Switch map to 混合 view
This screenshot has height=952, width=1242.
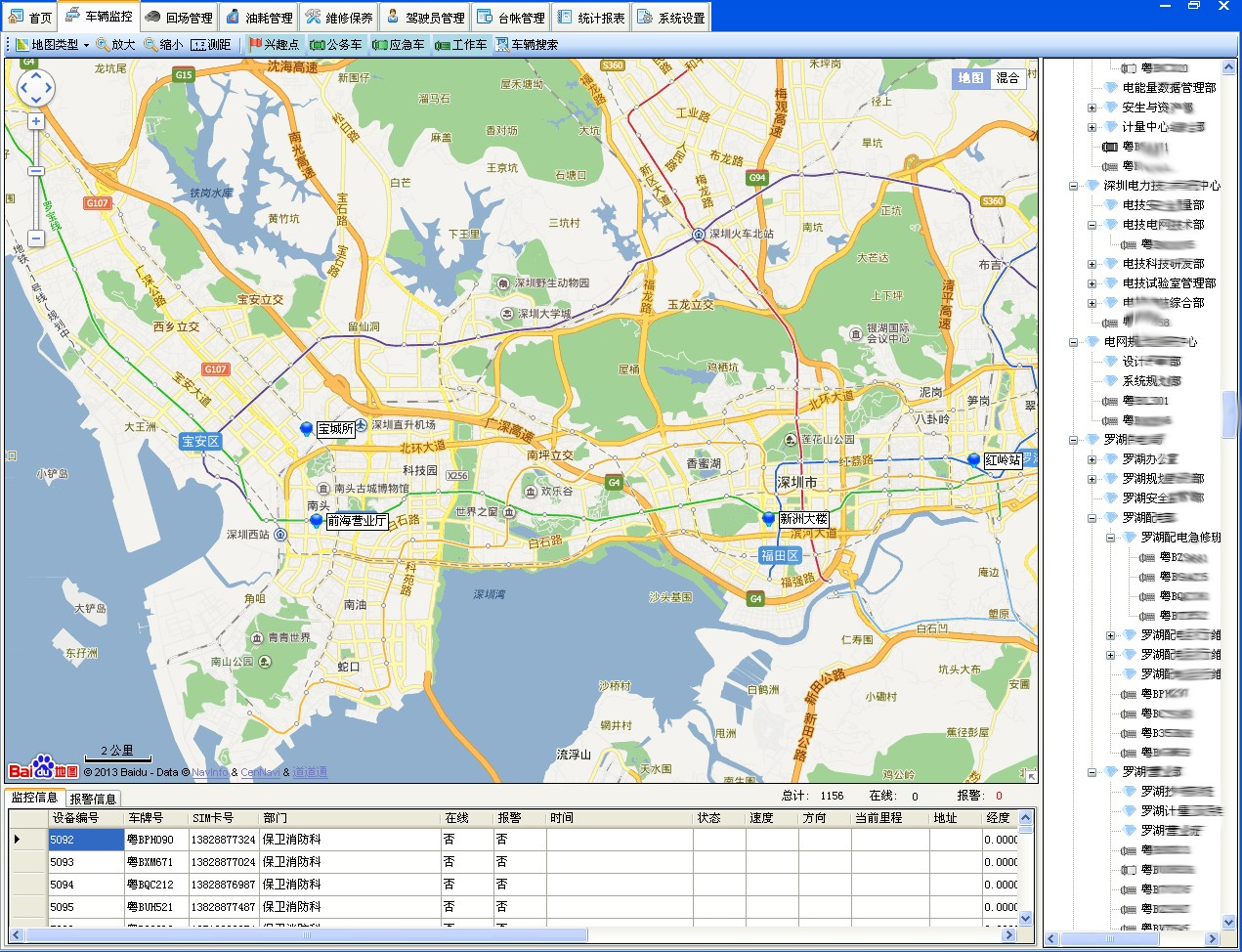click(x=1007, y=78)
